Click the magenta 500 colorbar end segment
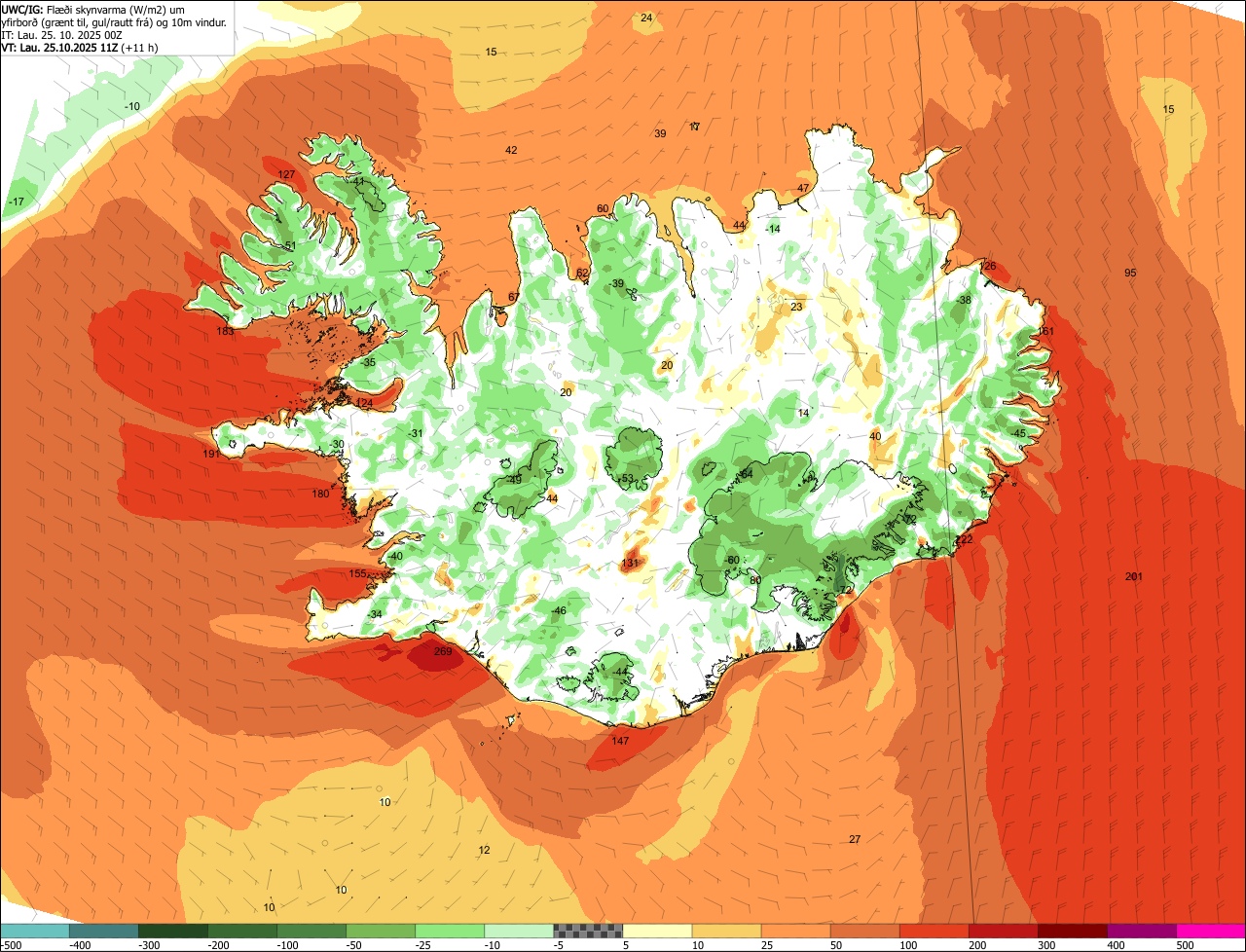Screen dimensions: 1246x952 point(1211,931)
